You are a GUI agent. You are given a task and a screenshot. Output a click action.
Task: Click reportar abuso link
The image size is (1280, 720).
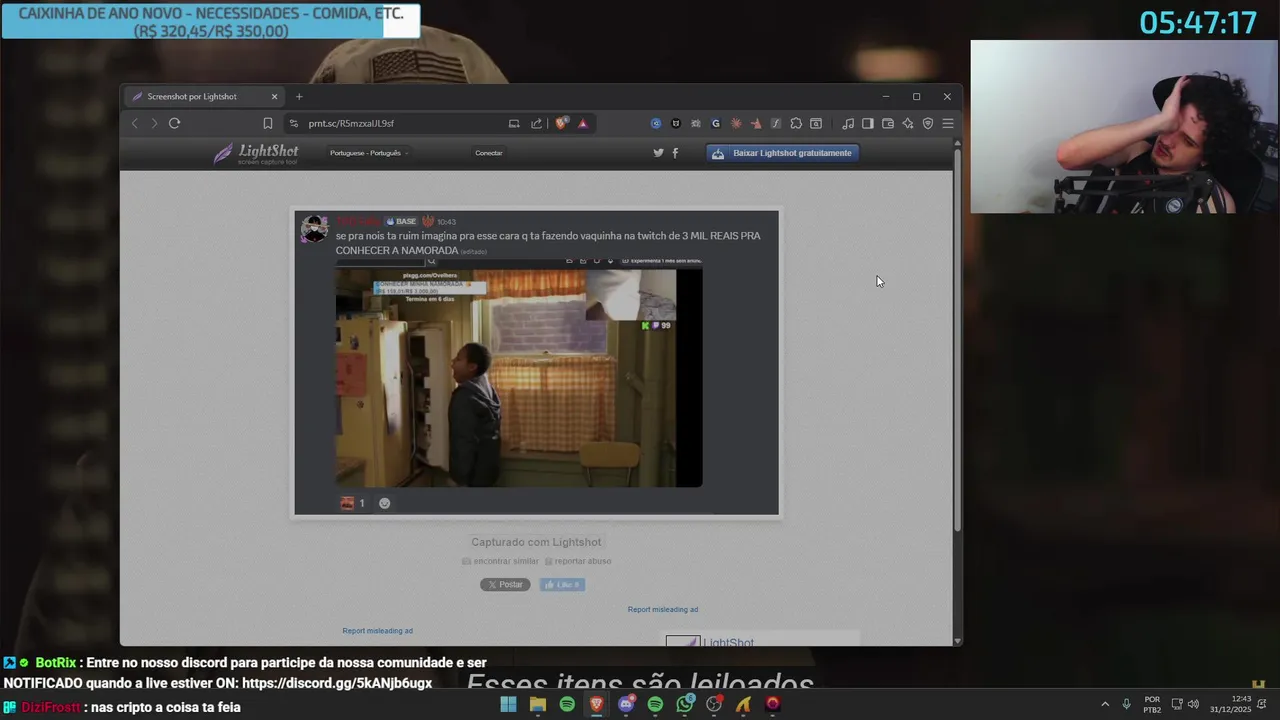click(x=578, y=561)
